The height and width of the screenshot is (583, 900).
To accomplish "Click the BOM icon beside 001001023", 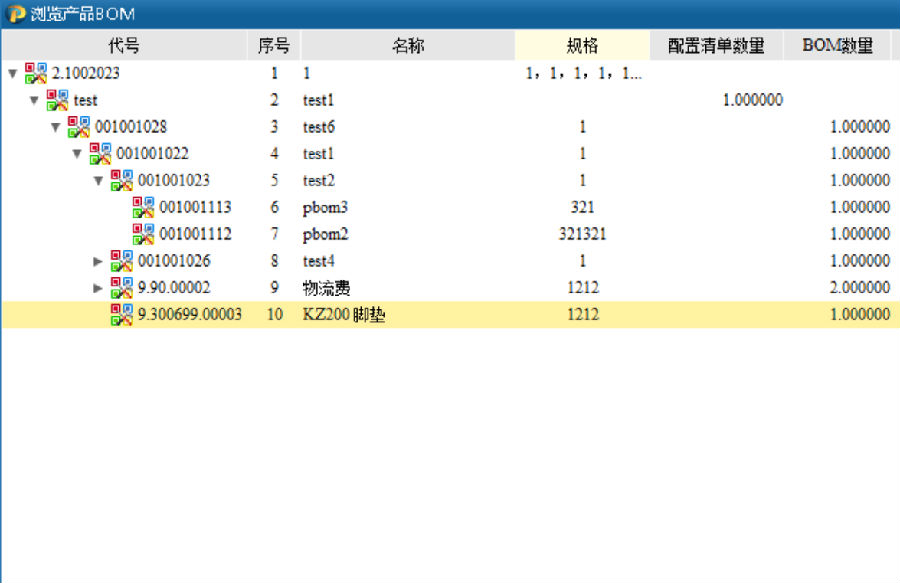I will (x=122, y=180).
